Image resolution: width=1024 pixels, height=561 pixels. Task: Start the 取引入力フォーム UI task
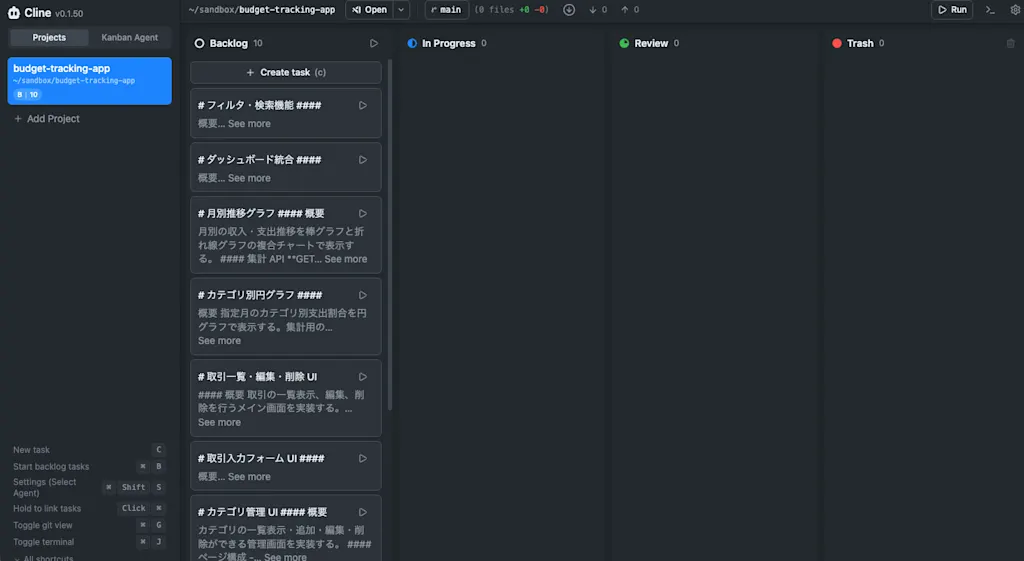pyautogui.click(x=362, y=458)
